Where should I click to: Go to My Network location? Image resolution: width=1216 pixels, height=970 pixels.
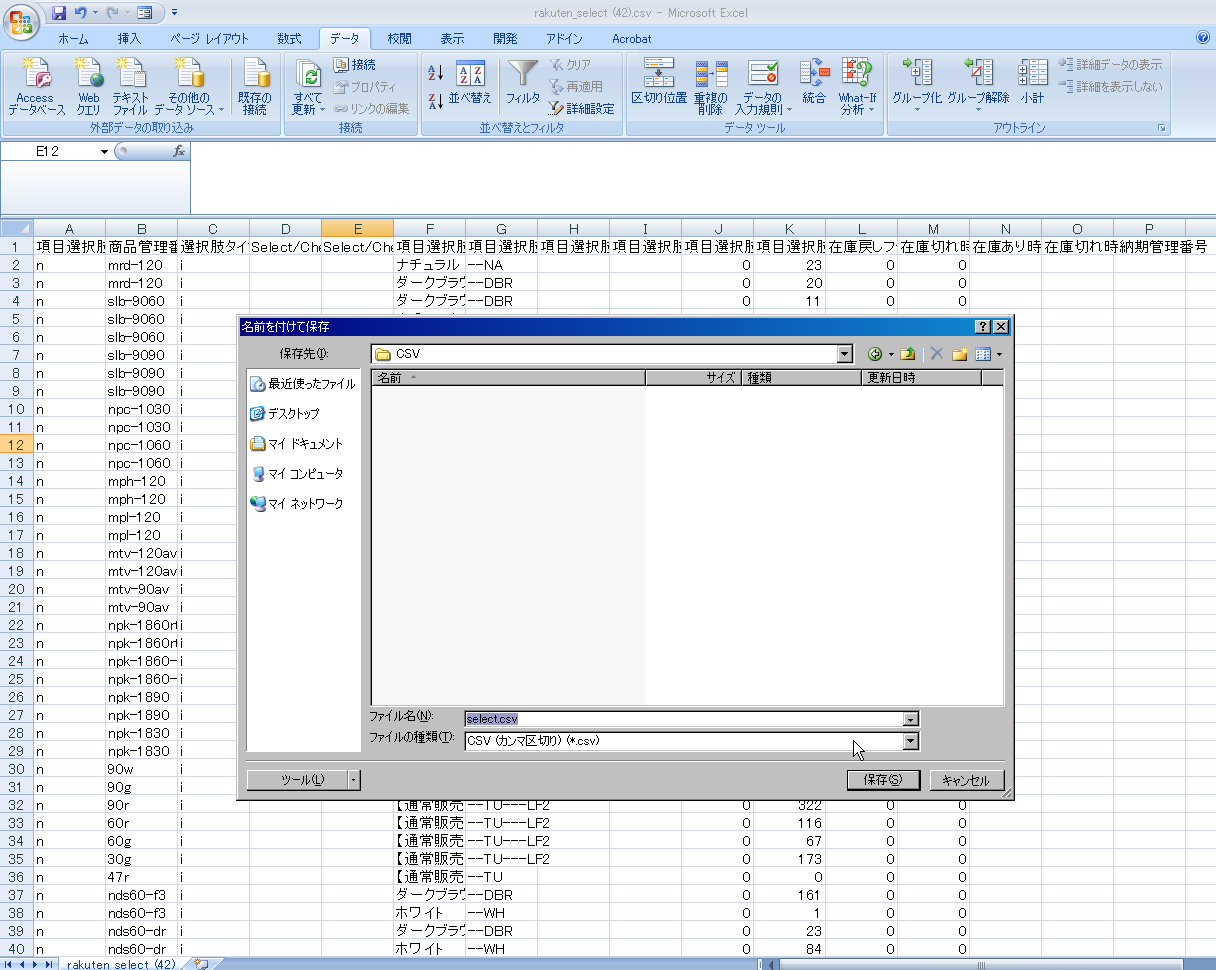(x=296, y=503)
